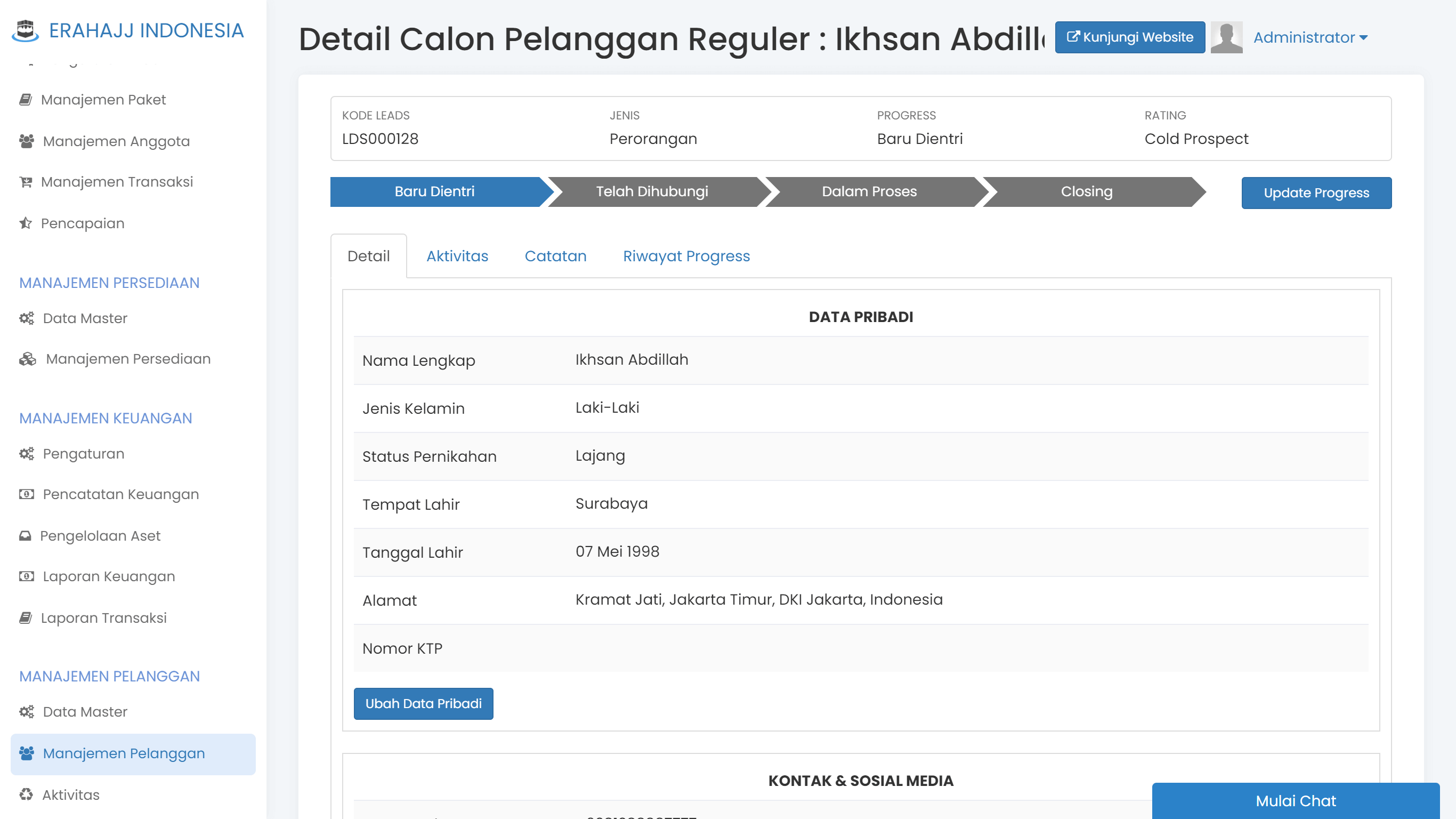Click the Manajemen Anggota users icon
The image size is (1456, 819).
(25, 140)
